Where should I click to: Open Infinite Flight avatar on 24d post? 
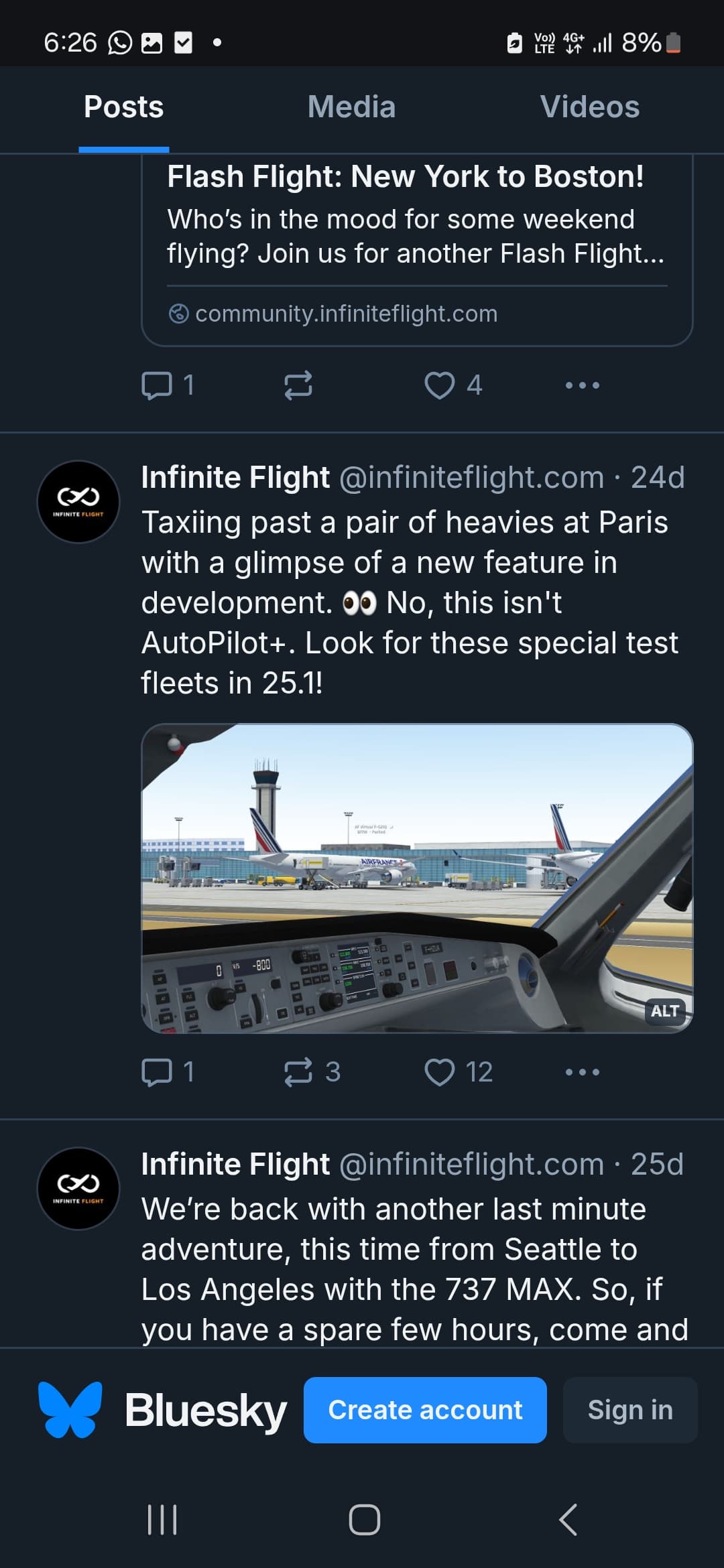[78, 502]
